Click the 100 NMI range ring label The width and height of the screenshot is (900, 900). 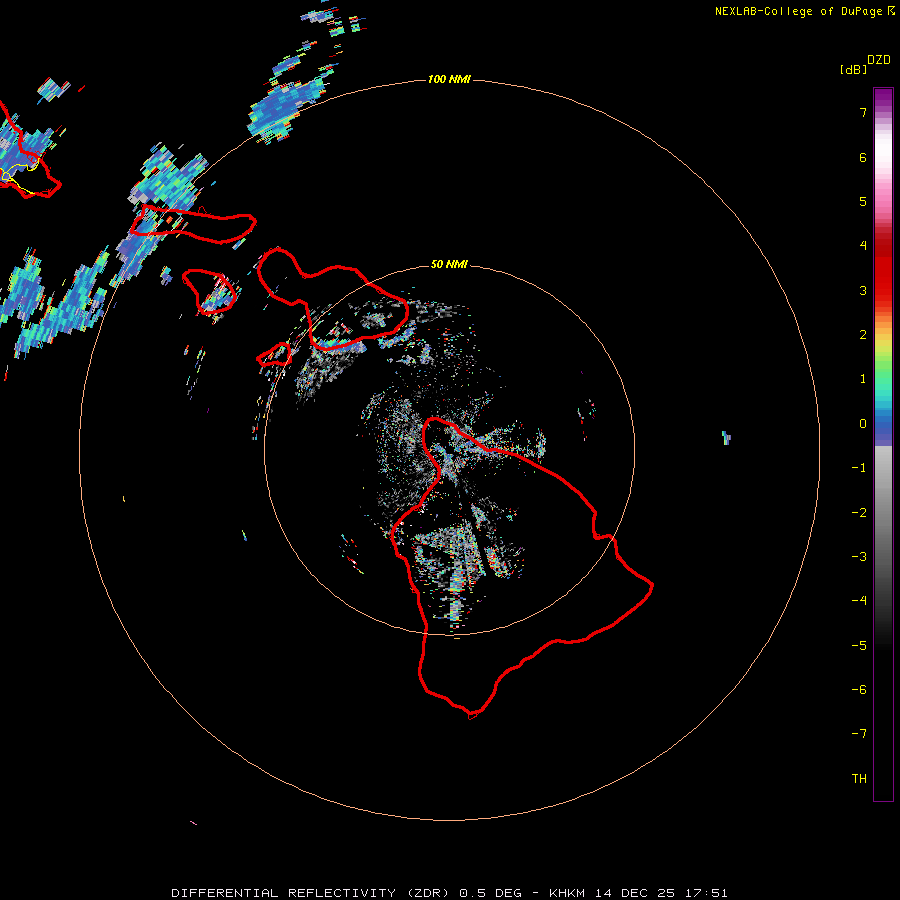click(449, 79)
